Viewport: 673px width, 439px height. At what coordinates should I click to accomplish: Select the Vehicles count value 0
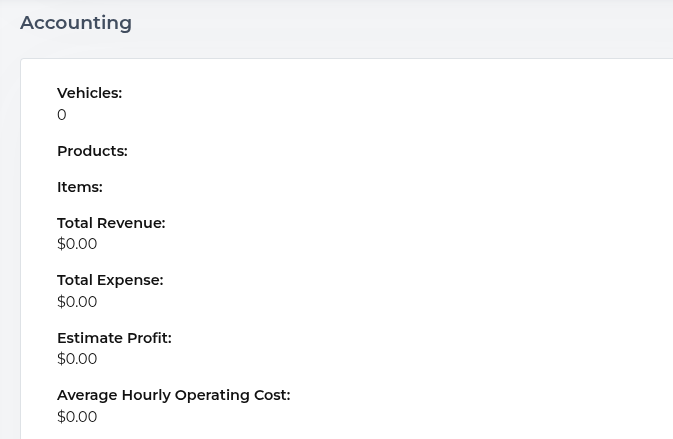[x=62, y=115]
